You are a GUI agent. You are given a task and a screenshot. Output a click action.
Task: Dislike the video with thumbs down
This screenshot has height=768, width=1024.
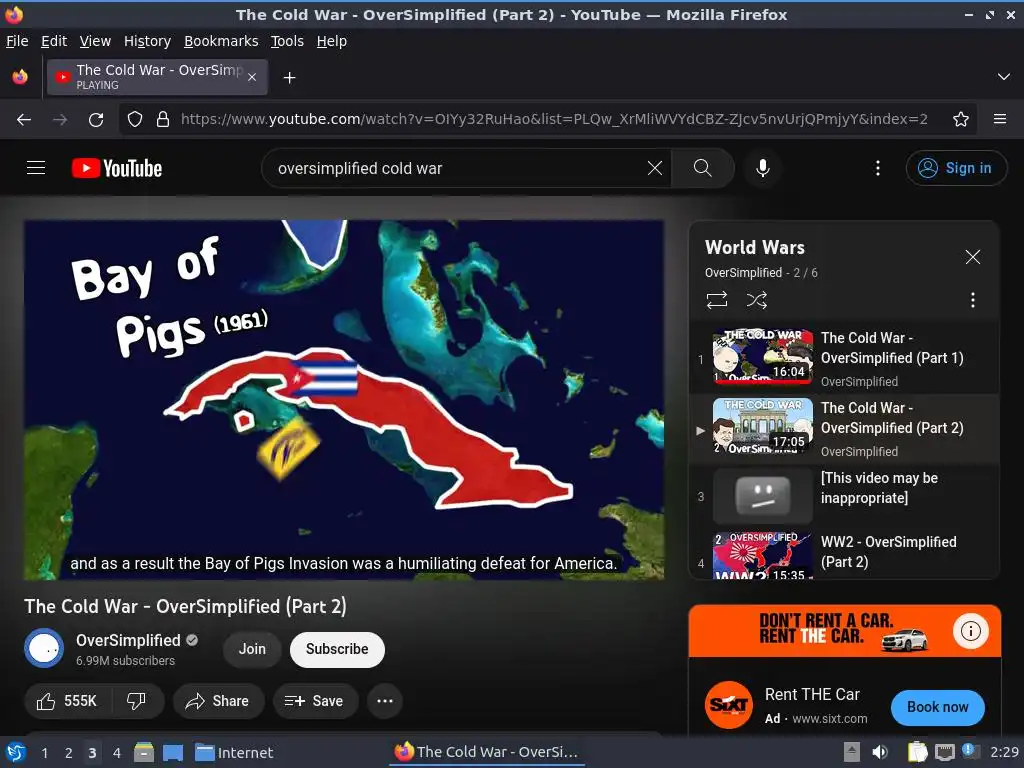136,701
